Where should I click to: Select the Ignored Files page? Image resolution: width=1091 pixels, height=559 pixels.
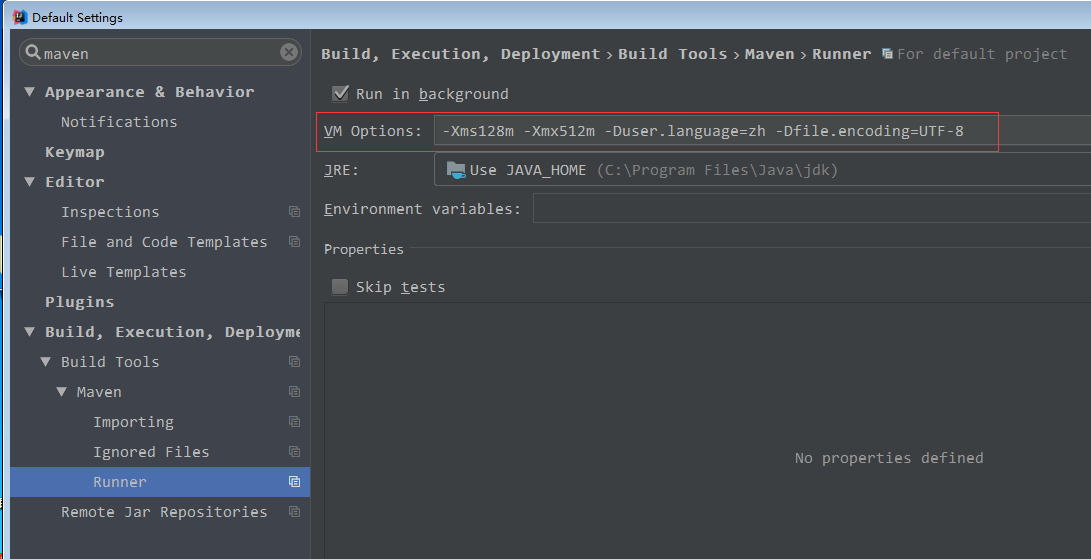[151, 452]
